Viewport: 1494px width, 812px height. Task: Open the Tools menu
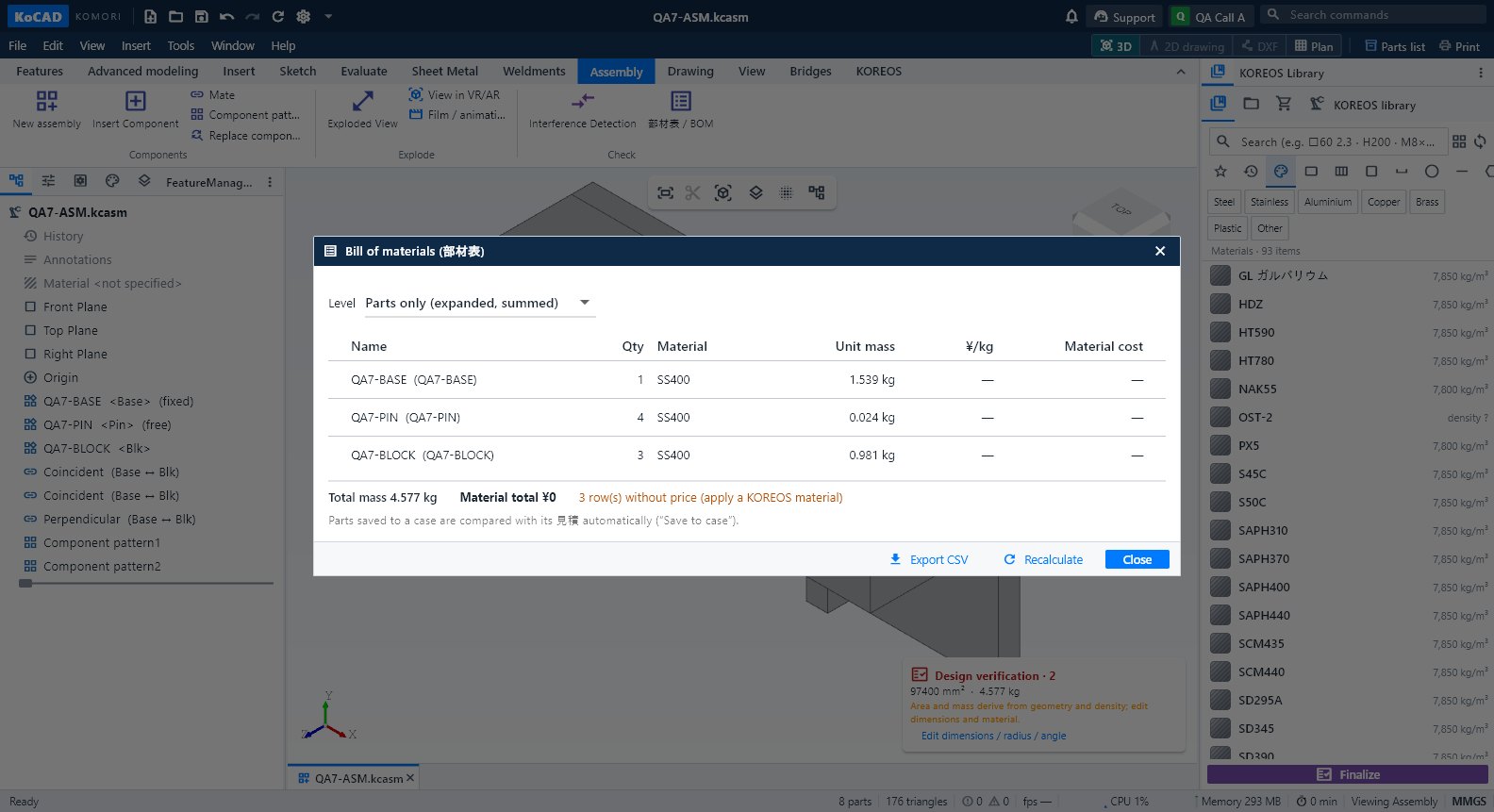pyautogui.click(x=180, y=45)
